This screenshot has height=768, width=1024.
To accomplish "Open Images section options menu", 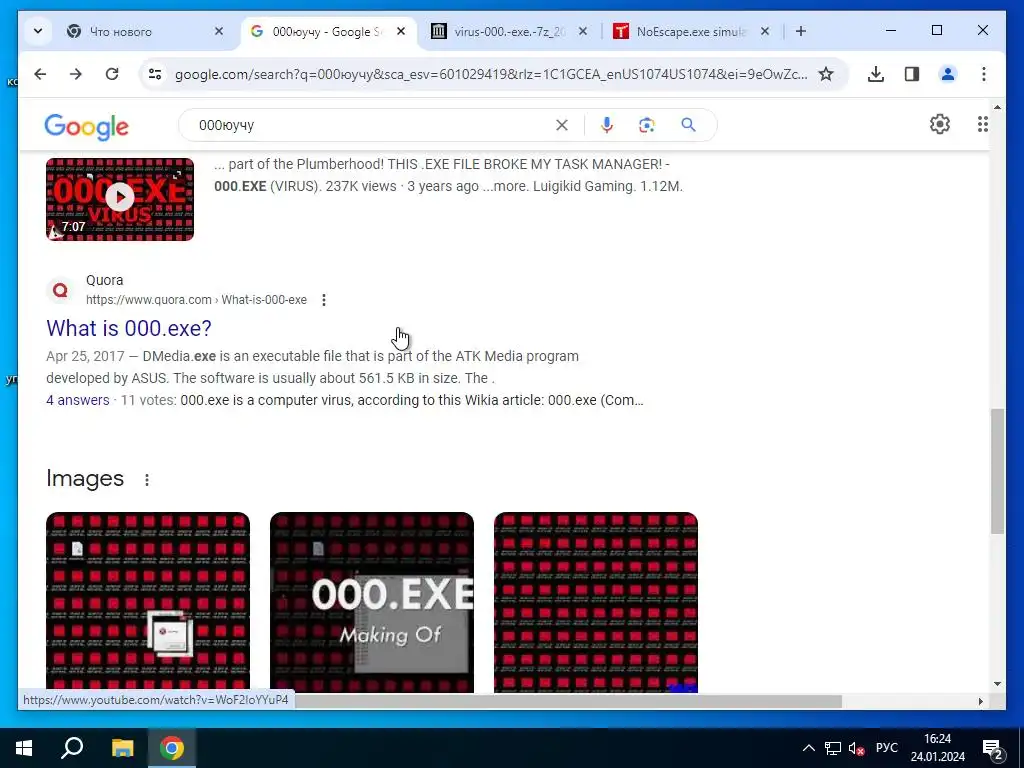I will coord(147,480).
